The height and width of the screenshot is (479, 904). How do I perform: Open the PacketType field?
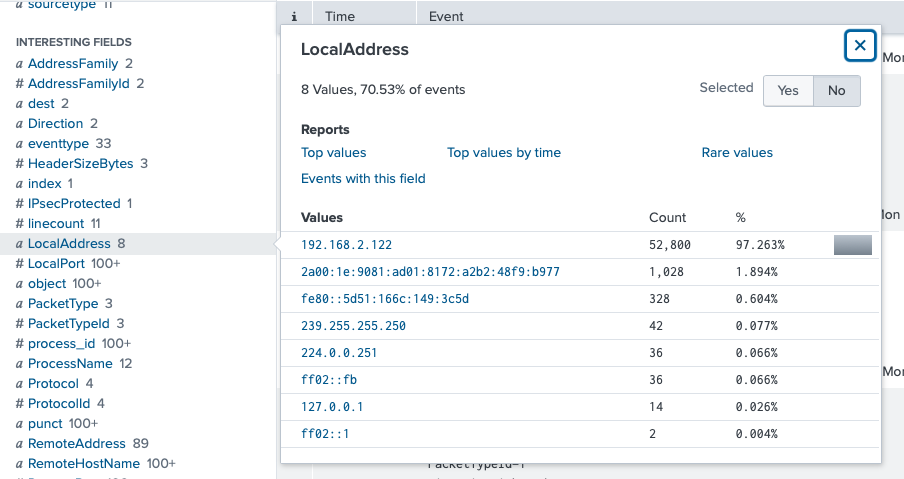point(63,303)
